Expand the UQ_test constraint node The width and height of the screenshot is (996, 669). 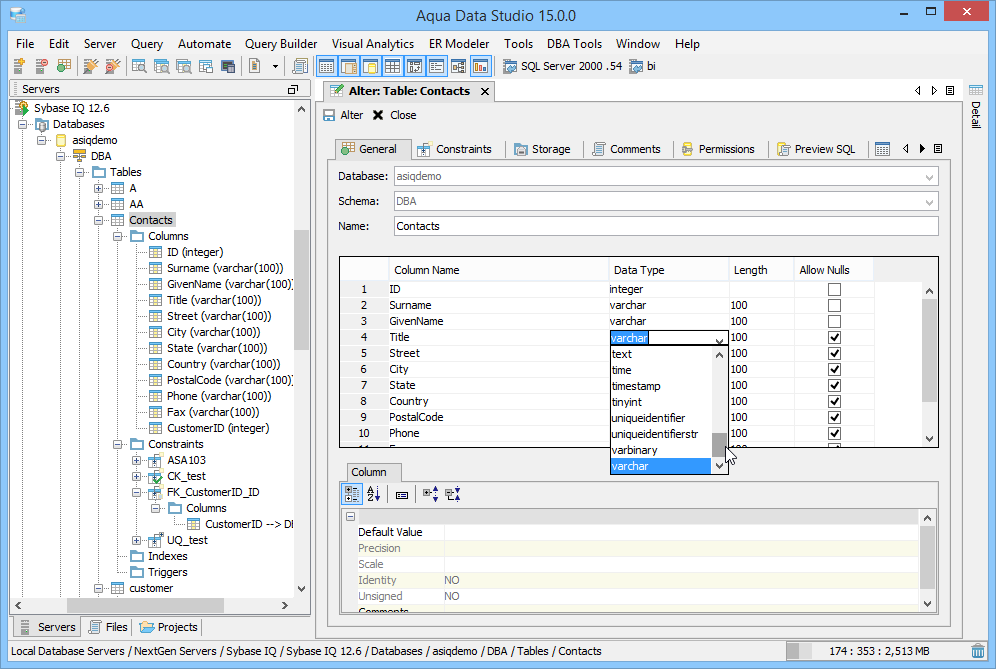(x=137, y=540)
